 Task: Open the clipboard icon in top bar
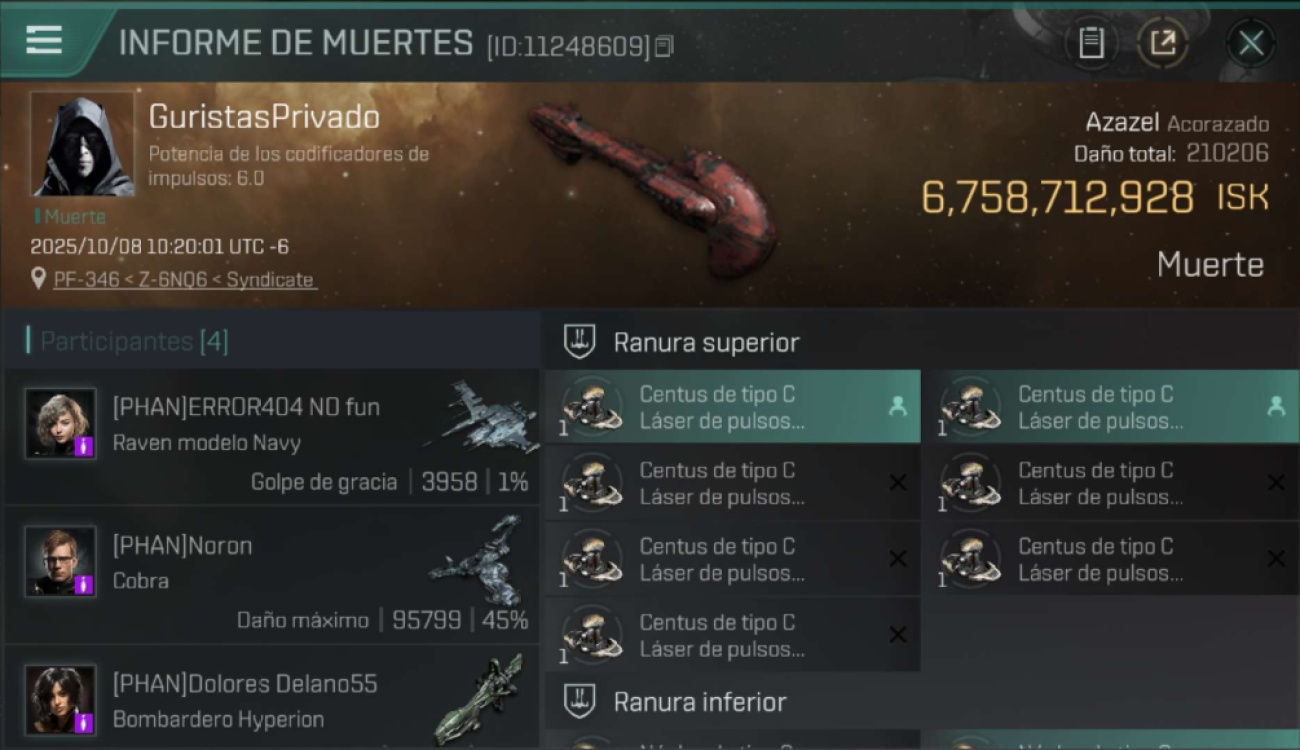(x=1091, y=43)
